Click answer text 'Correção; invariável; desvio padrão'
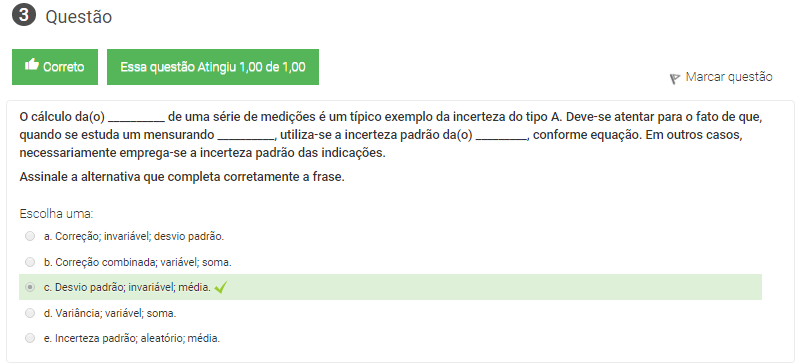Viewport: 795px width, 364px height. (139, 236)
